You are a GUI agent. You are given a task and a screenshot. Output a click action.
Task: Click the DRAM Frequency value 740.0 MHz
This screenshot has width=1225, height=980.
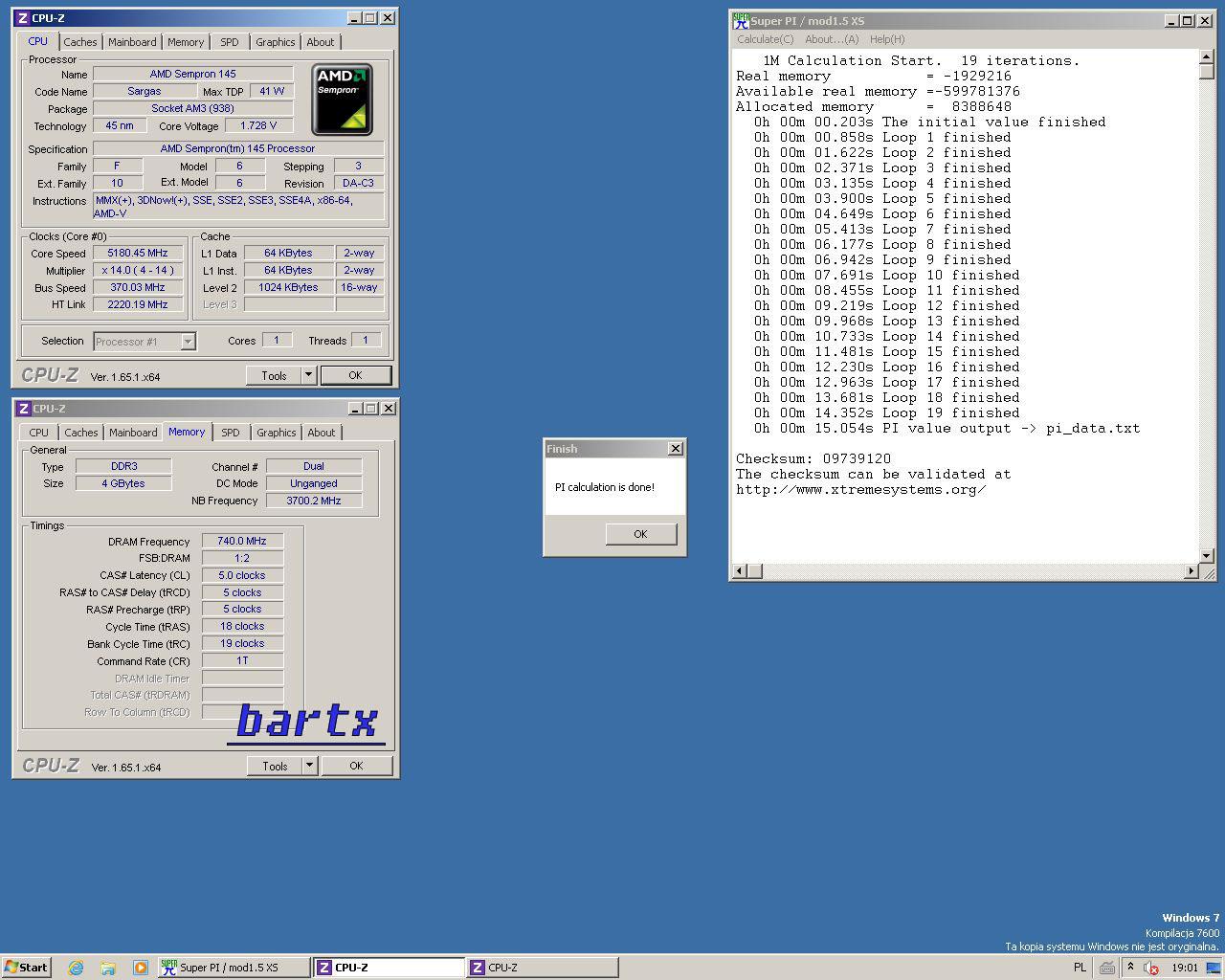242,542
